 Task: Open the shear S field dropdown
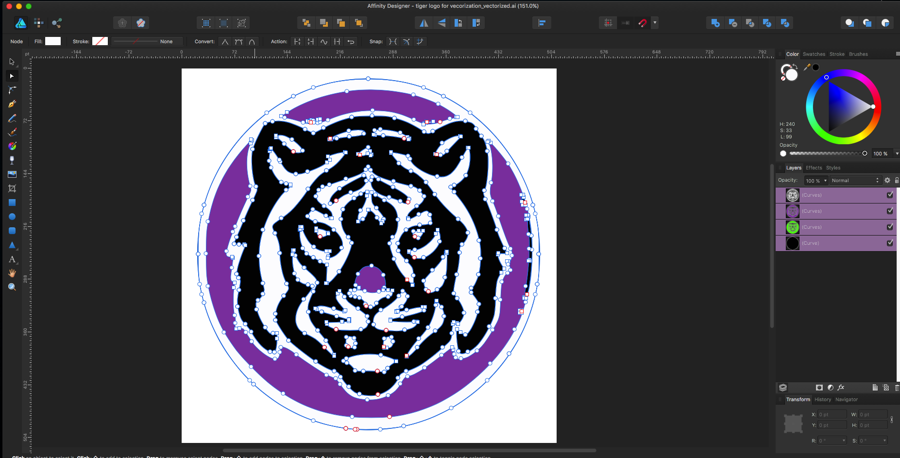(x=883, y=440)
